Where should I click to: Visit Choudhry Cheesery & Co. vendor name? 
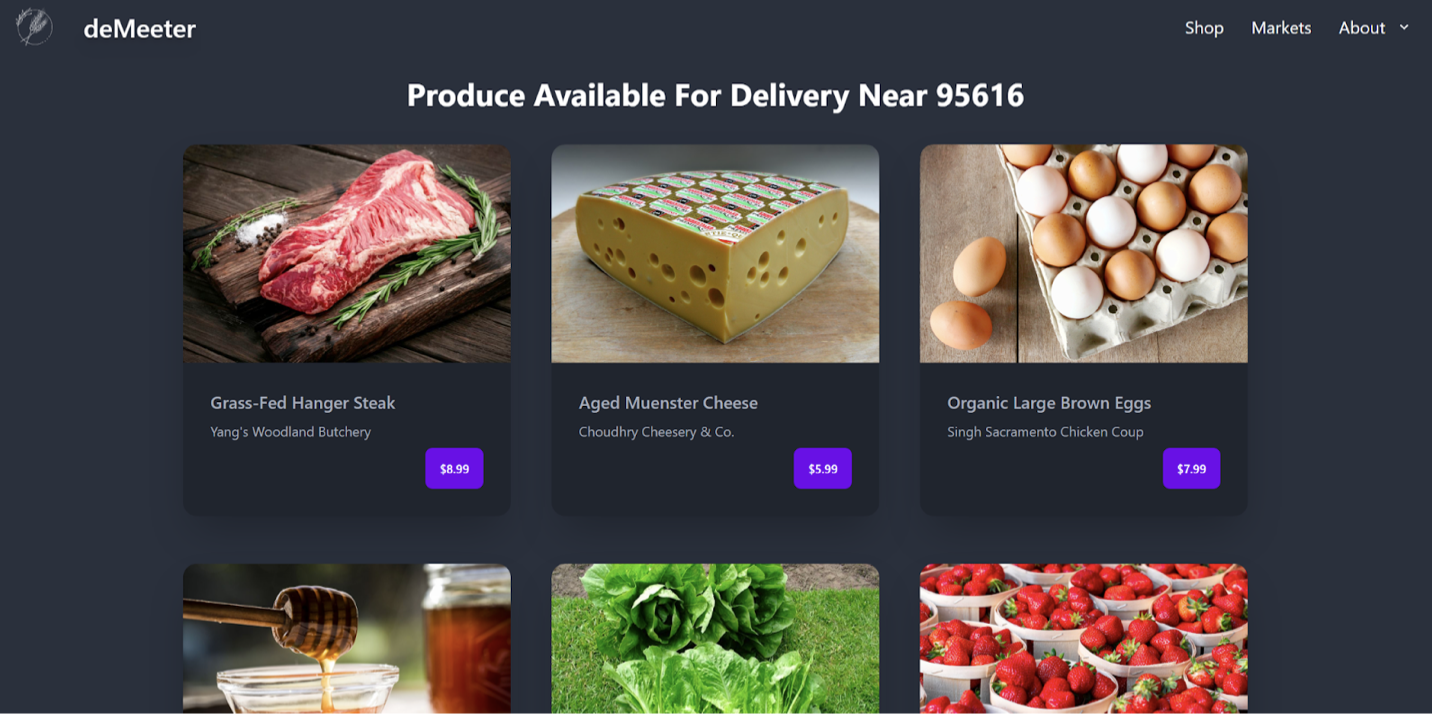click(656, 432)
